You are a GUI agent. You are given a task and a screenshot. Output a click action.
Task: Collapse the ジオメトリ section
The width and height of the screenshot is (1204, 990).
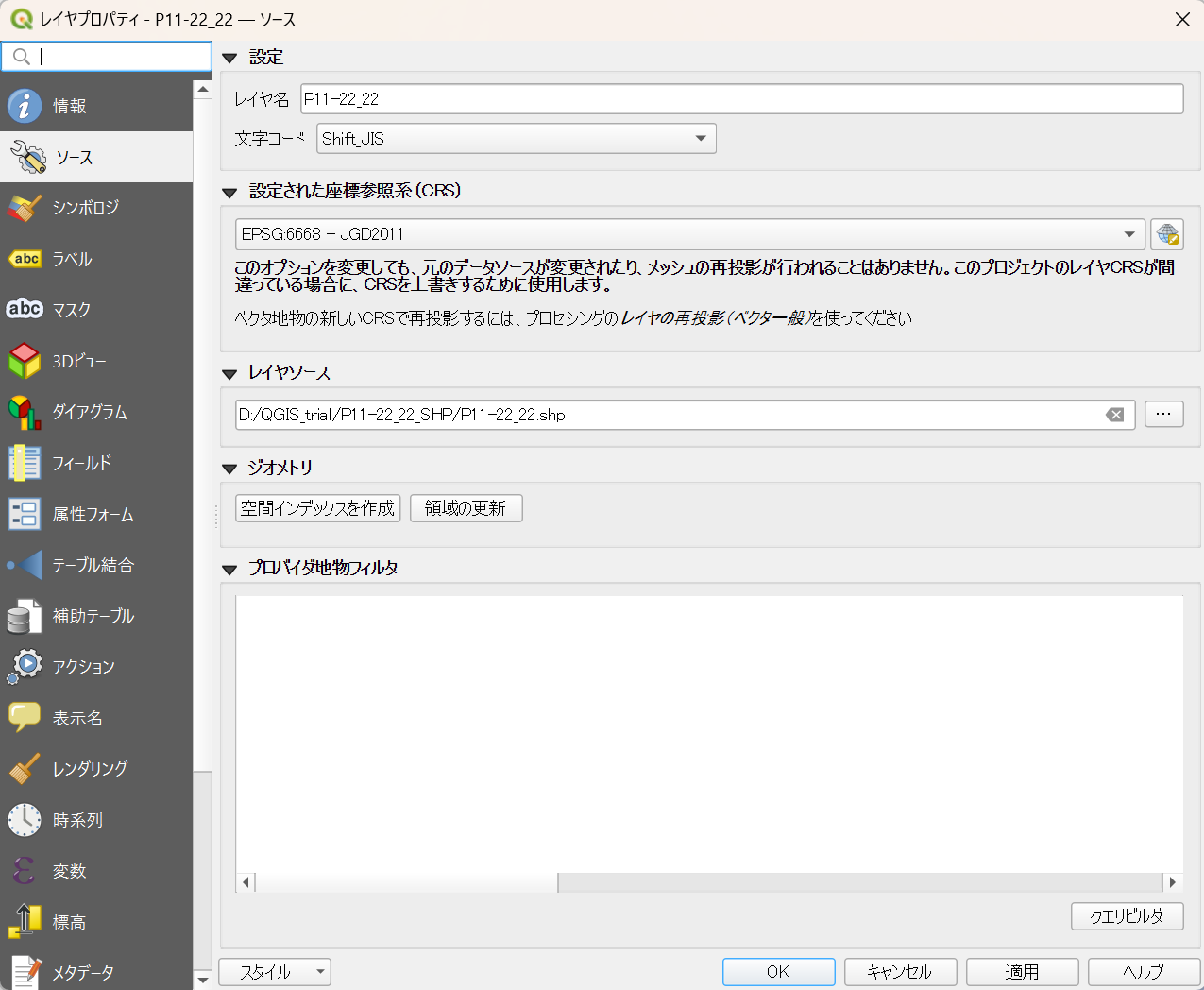229,469
